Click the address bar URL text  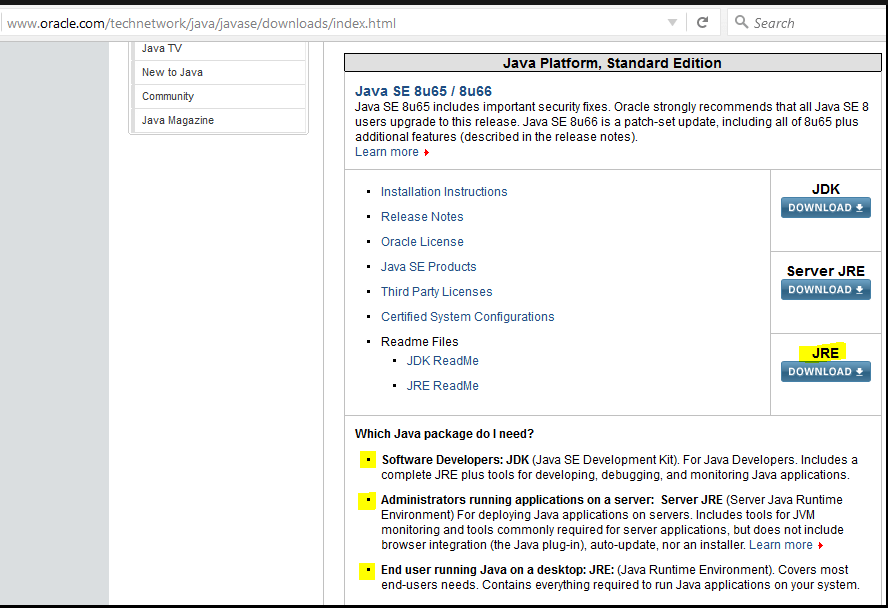200,23
